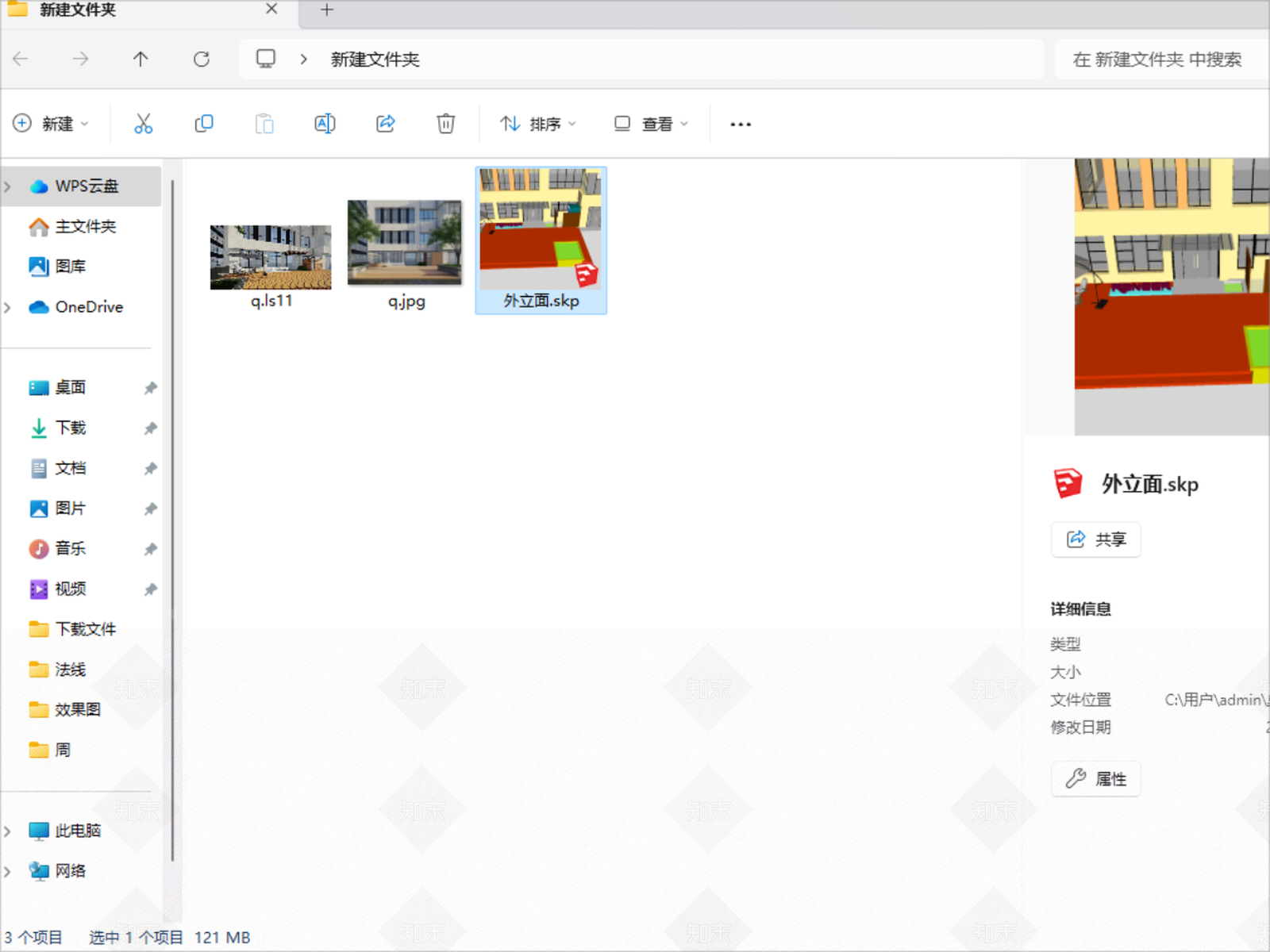Click the Share icon in toolbar
The image size is (1270, 952).
click(386, 124)
